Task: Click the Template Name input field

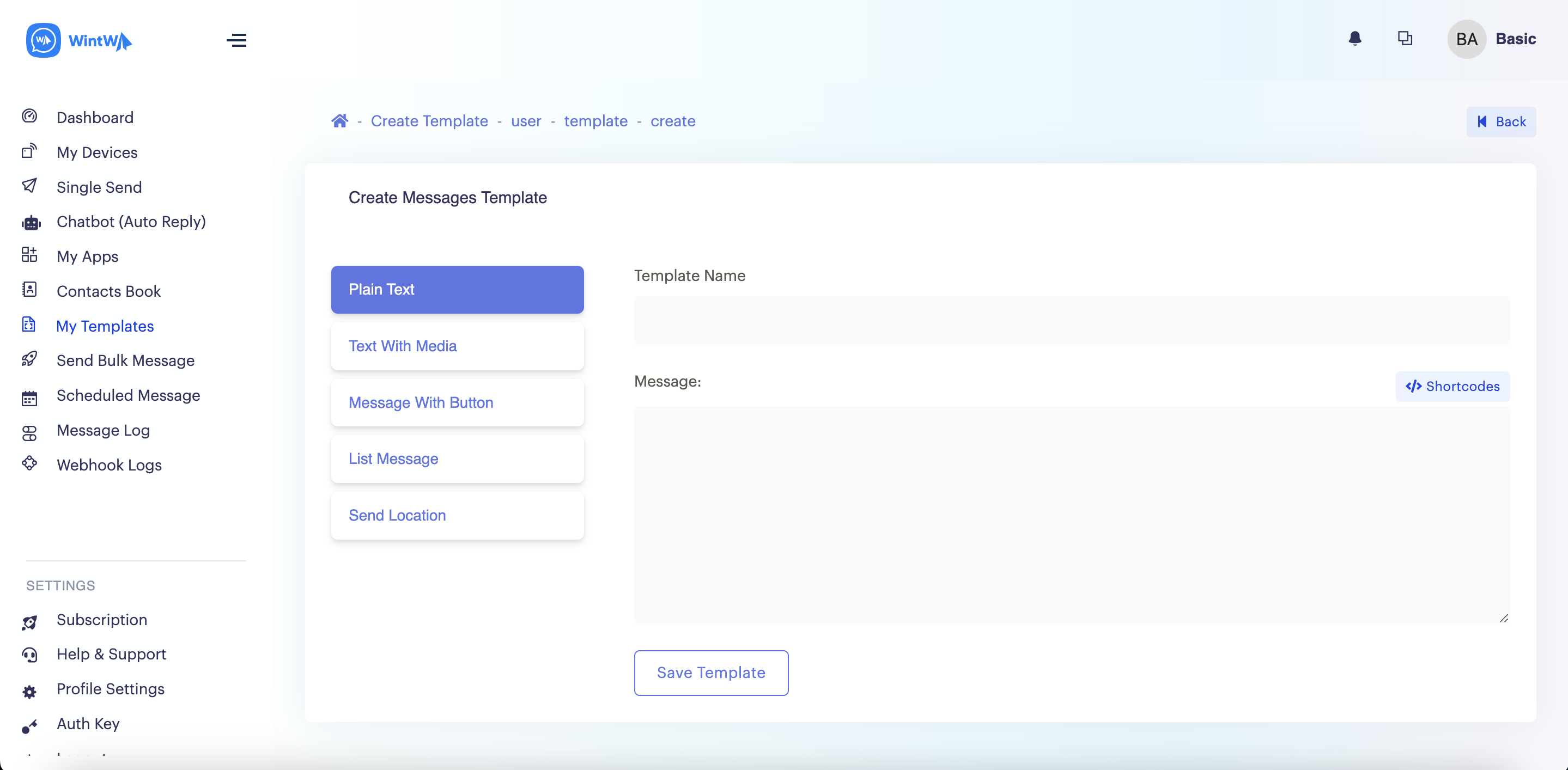Action: coord(1071,321)
